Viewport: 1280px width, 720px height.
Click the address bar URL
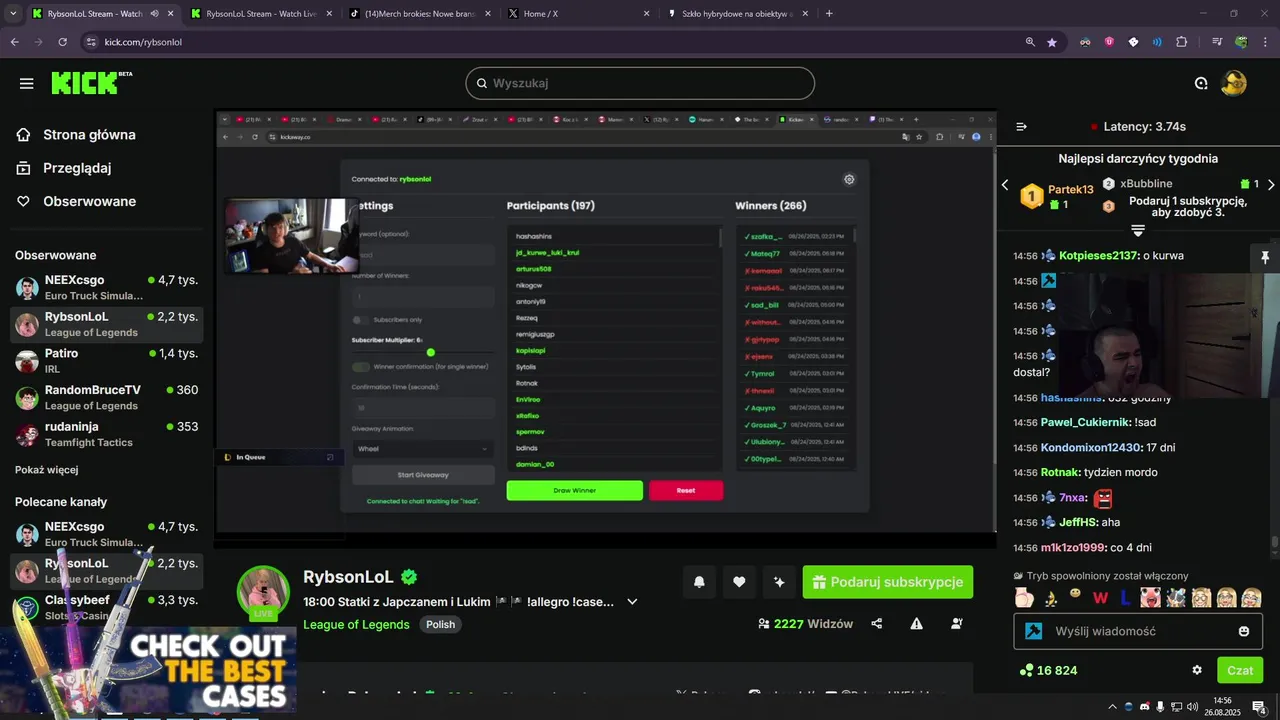tap(143, 42)
